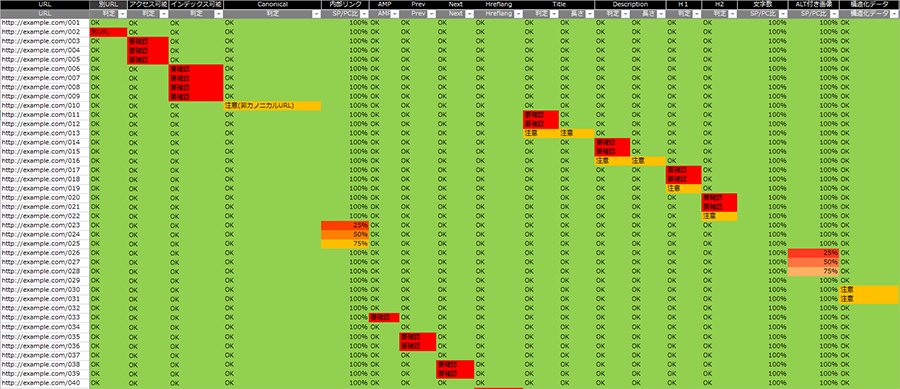Expand the Title 長さ filter dropdown
This screenshot has width=900, height=389.
click(589, 14)
